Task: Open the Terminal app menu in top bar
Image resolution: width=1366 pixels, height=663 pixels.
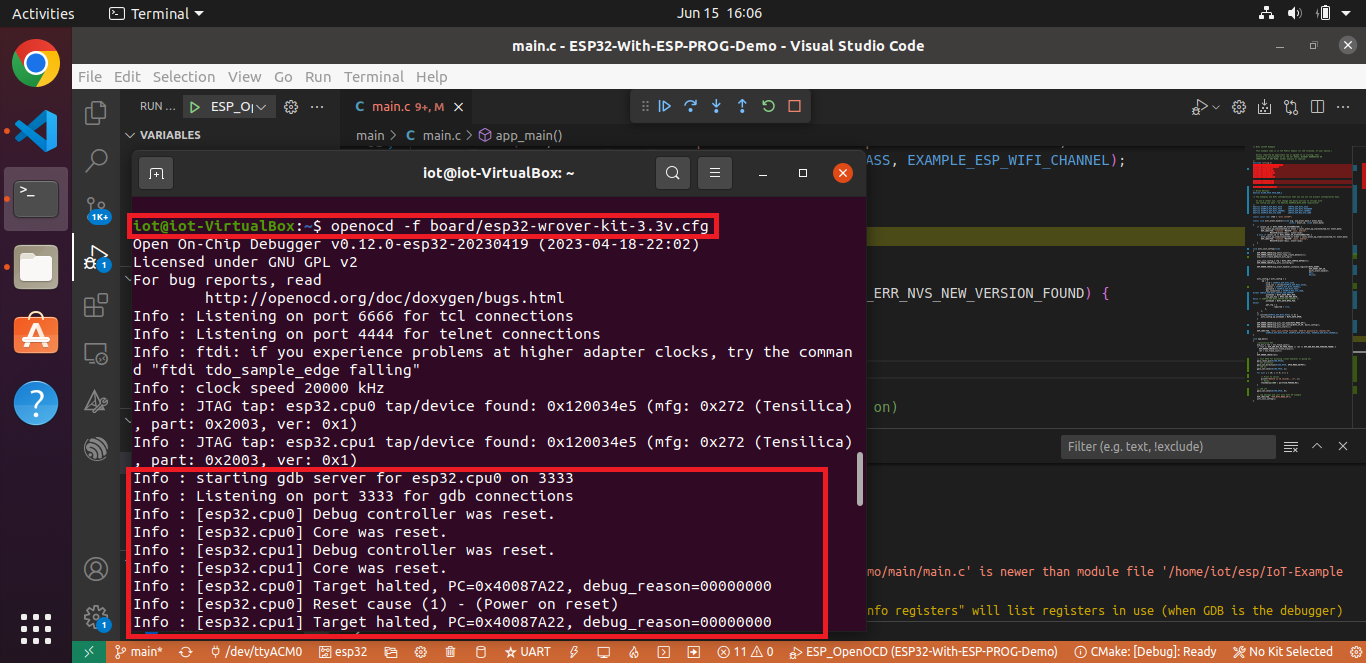Action: 155,13
